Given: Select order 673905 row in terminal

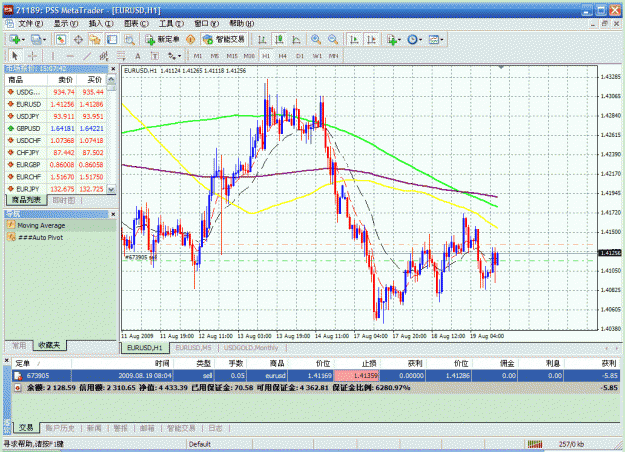Looking at the screenshot, I should [316, 375].
